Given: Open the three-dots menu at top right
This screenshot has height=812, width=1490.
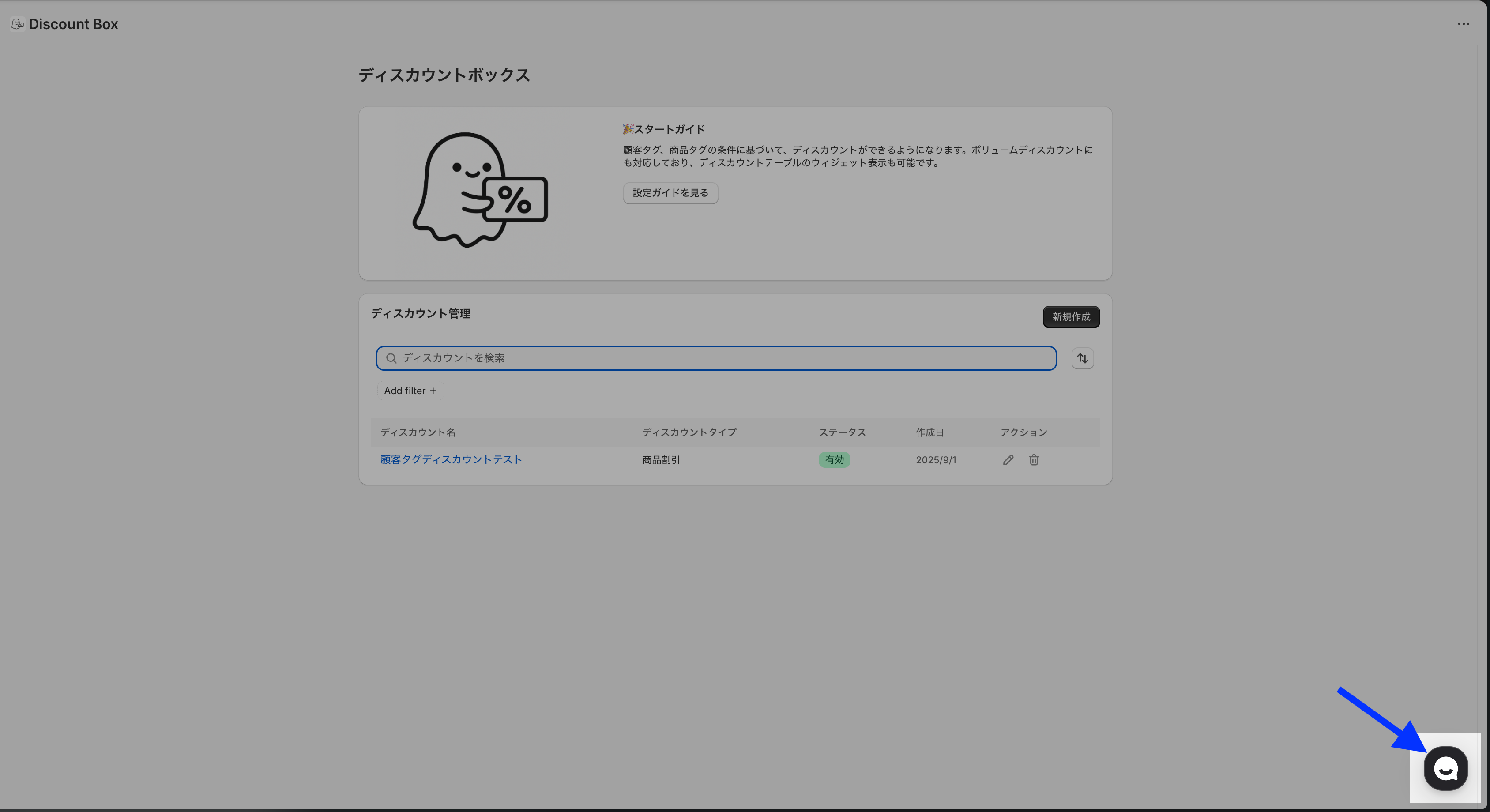Looking at the screenshot, I should [1463, 24].
